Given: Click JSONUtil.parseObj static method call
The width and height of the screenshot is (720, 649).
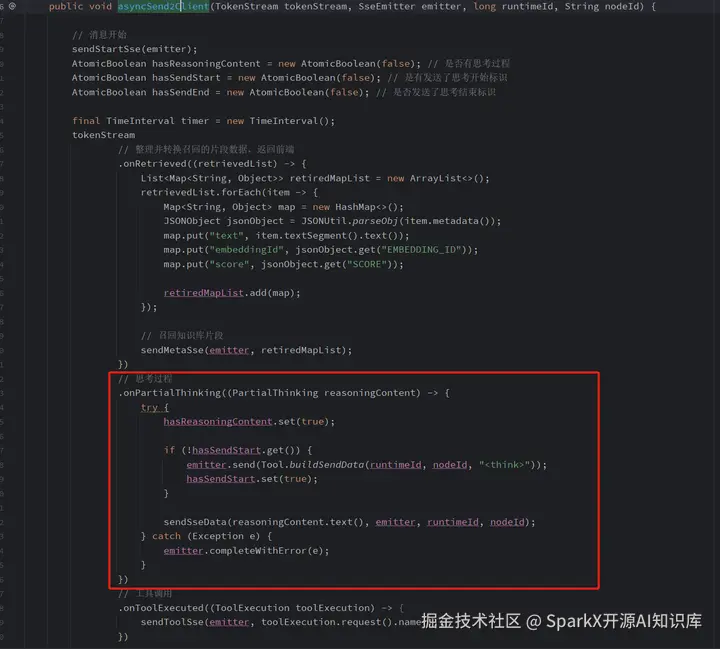Looking at the screenshot, I should tap(349, 221).
